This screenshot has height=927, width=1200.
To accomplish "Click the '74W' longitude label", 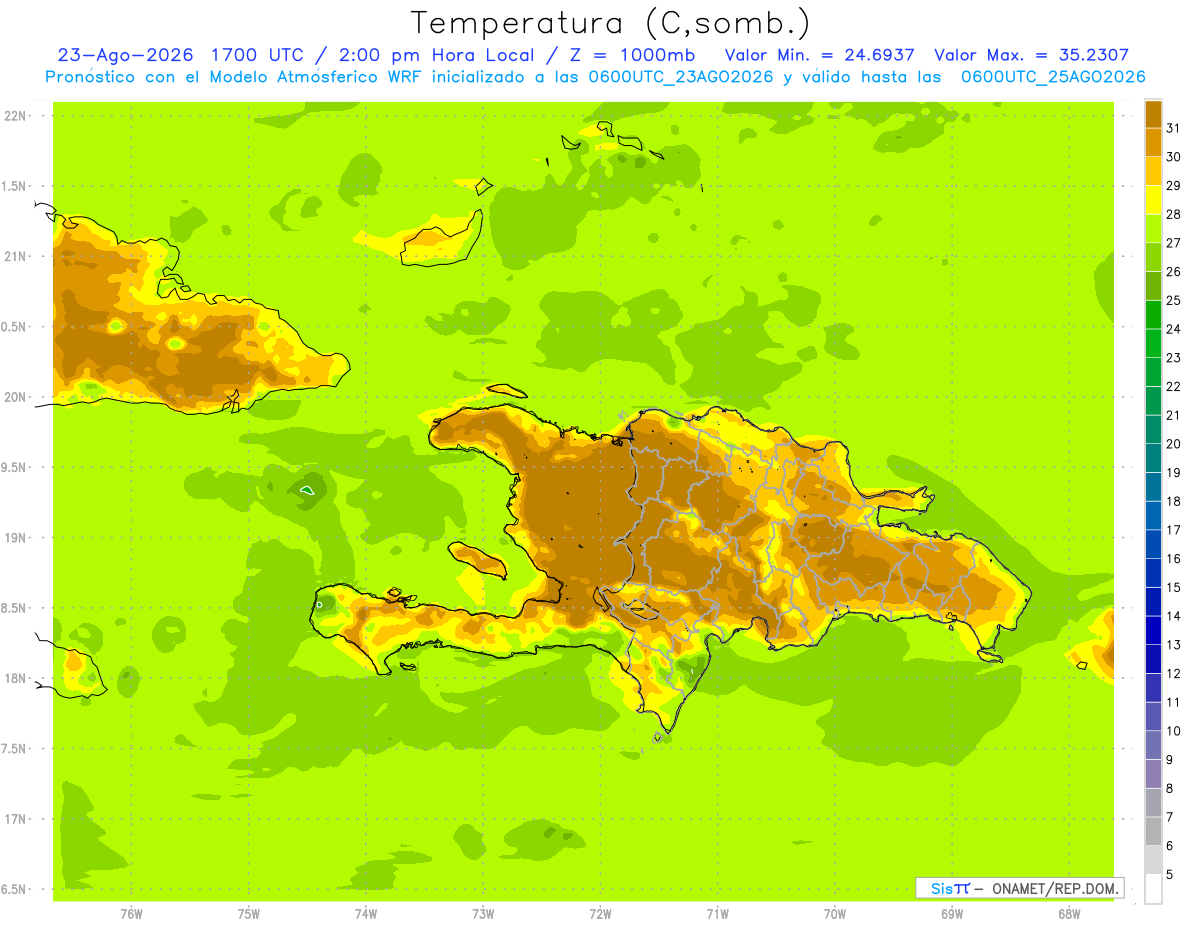I will click(365, 913).
